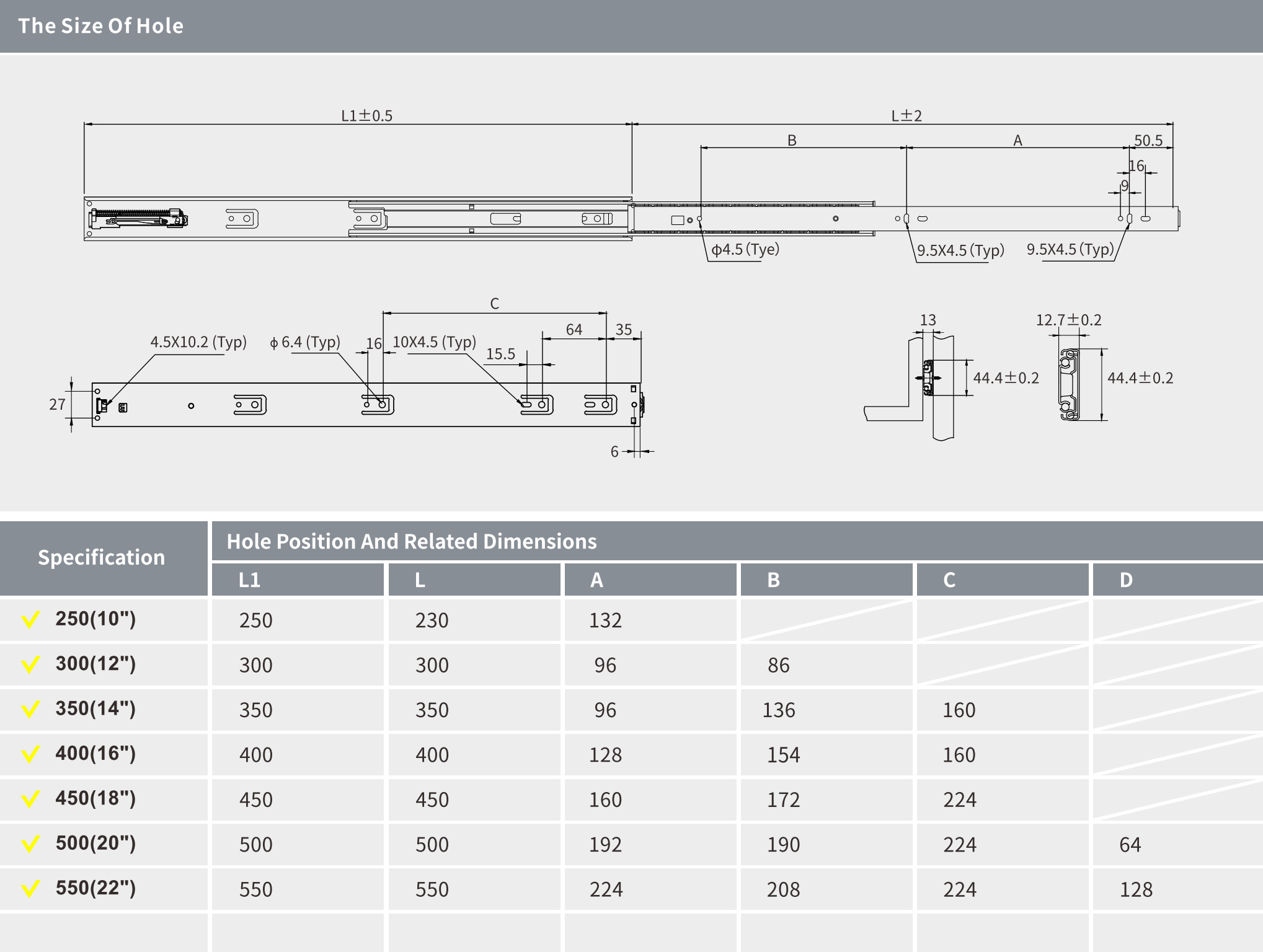Viewport: 1263px width, 952px height.
Task: Click the yellow checkmark beside 350(14")
Action: pos(30,709)
